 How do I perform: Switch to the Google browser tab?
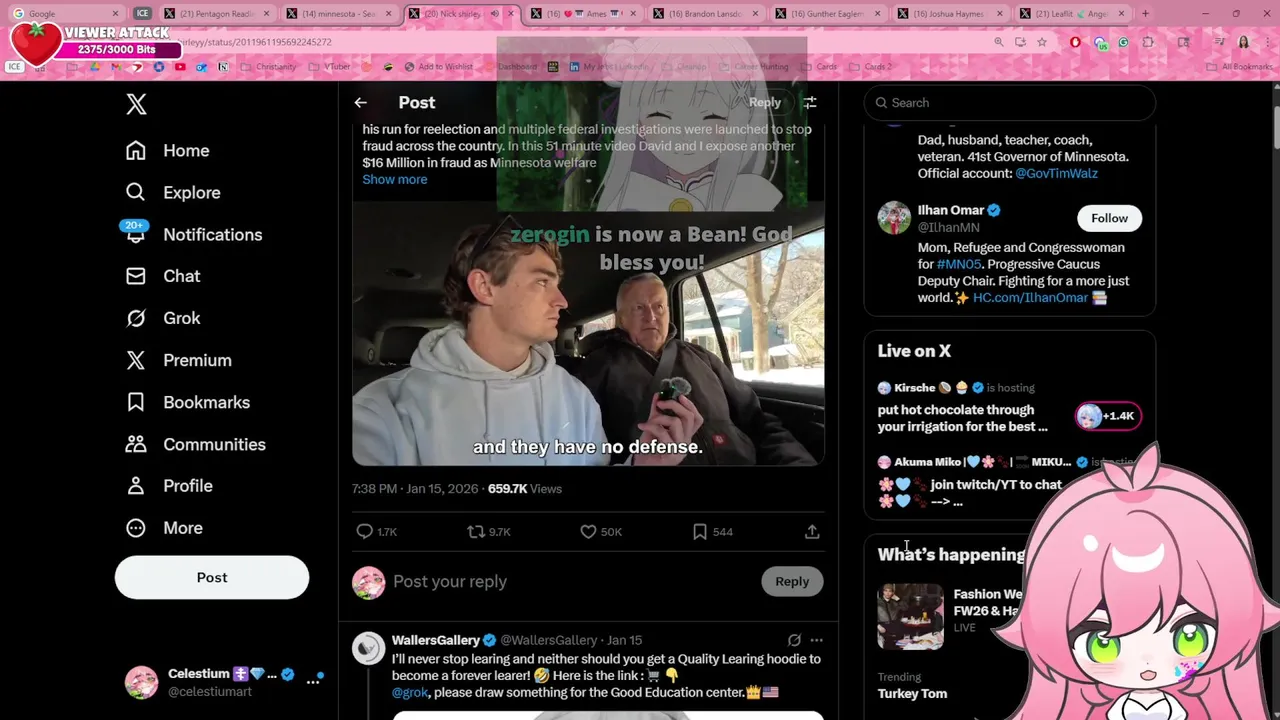tap(65, 14)
